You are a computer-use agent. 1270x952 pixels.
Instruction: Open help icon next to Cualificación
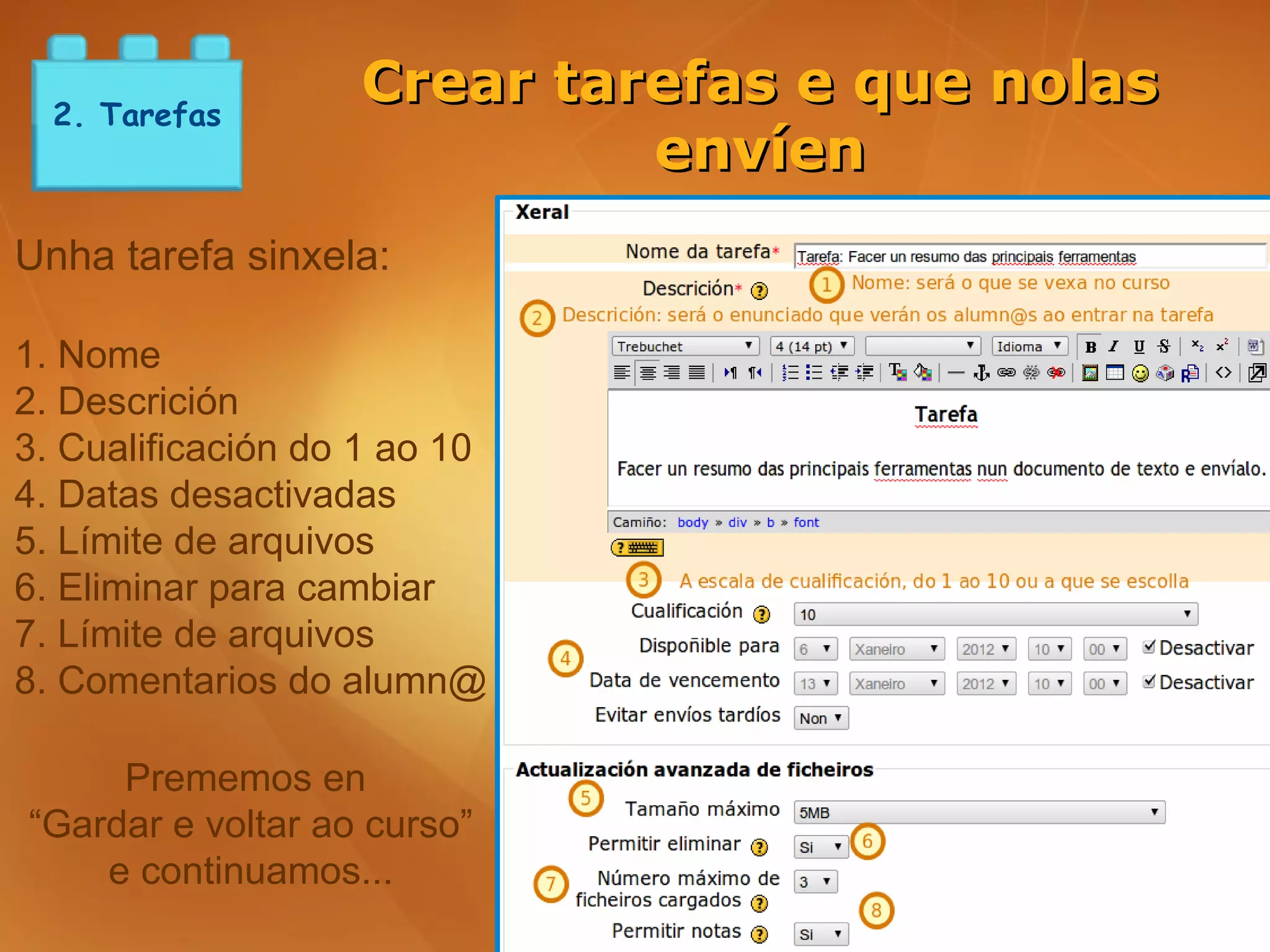point(761,614)
